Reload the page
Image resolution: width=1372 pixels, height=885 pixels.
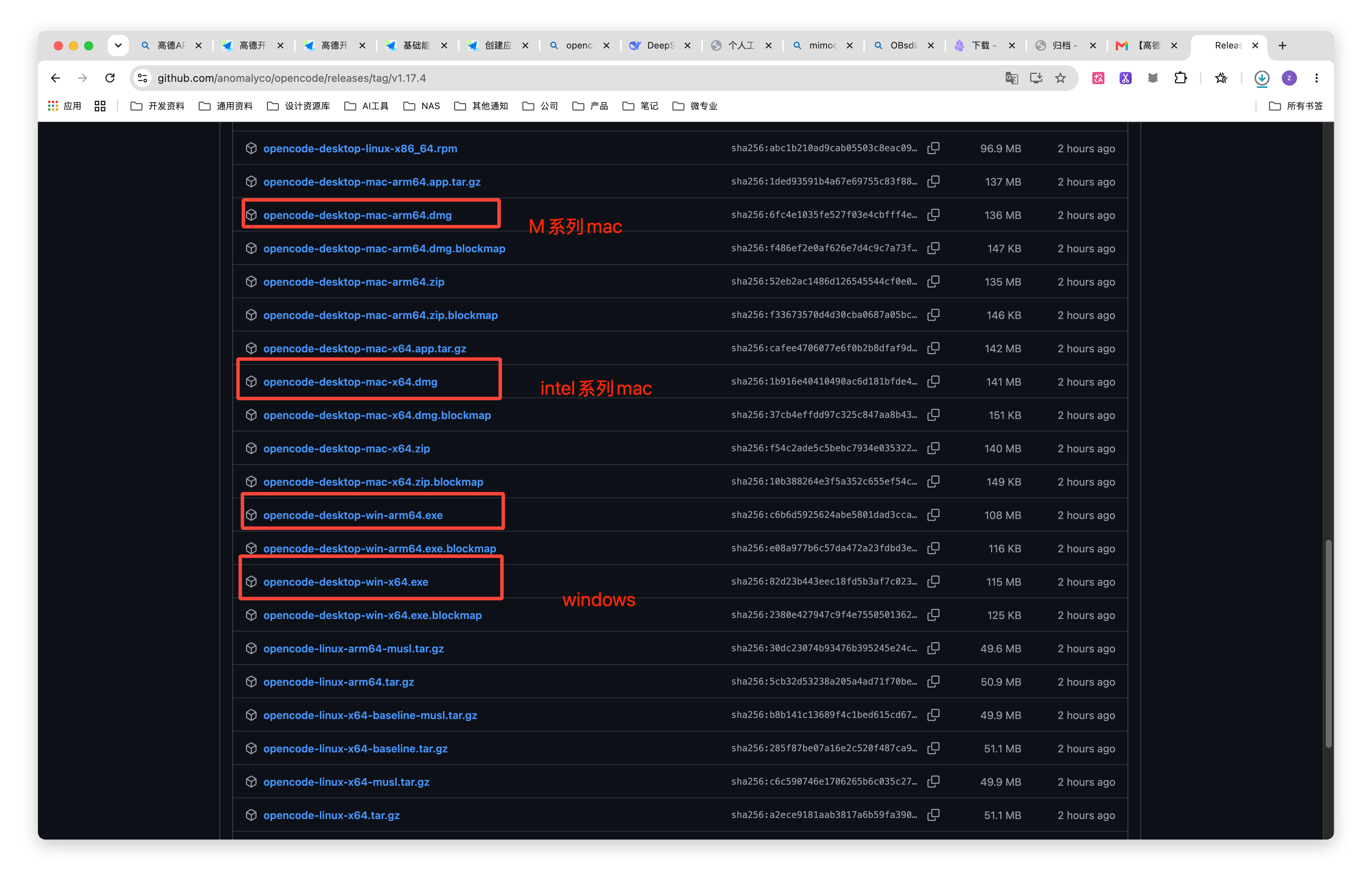(110, 78)
